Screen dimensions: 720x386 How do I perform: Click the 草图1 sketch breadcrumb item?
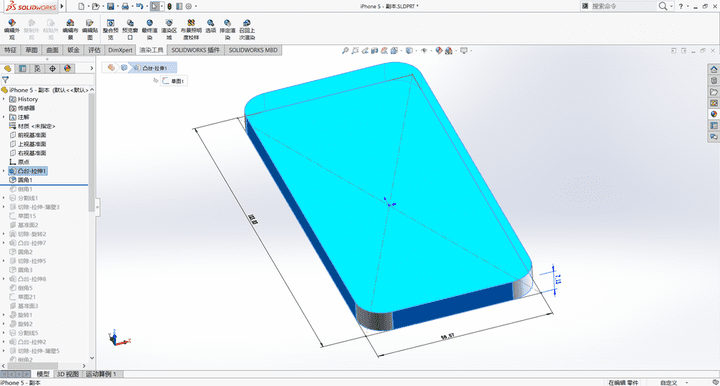[174, 81]
